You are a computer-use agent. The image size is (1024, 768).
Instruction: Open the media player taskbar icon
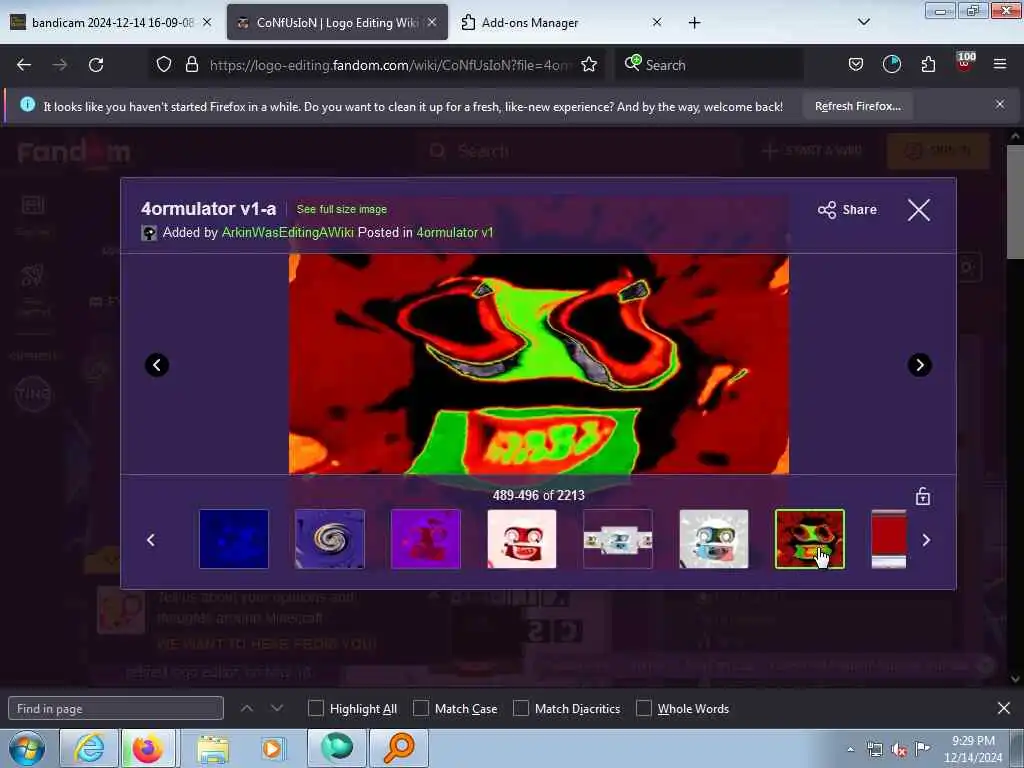pyautogui.click(x=272, y=748)
